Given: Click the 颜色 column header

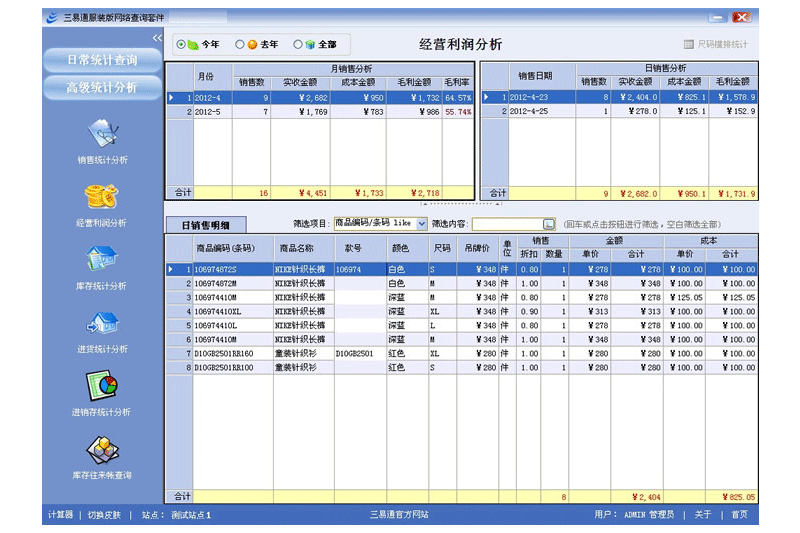Looking at the screenshot, I should click(407, 248).
